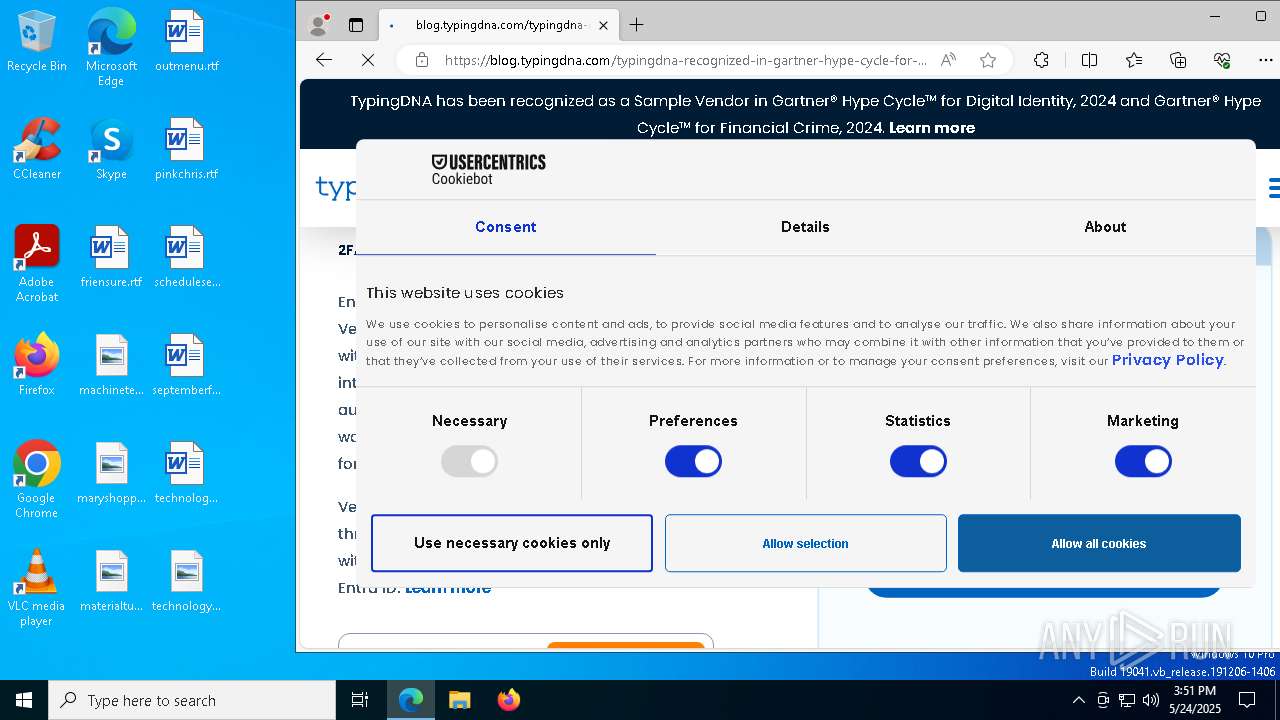Open Firefox from the taskbar
Image resolution: width=1280 pixels, height=720 pixels.
(508, 700)
